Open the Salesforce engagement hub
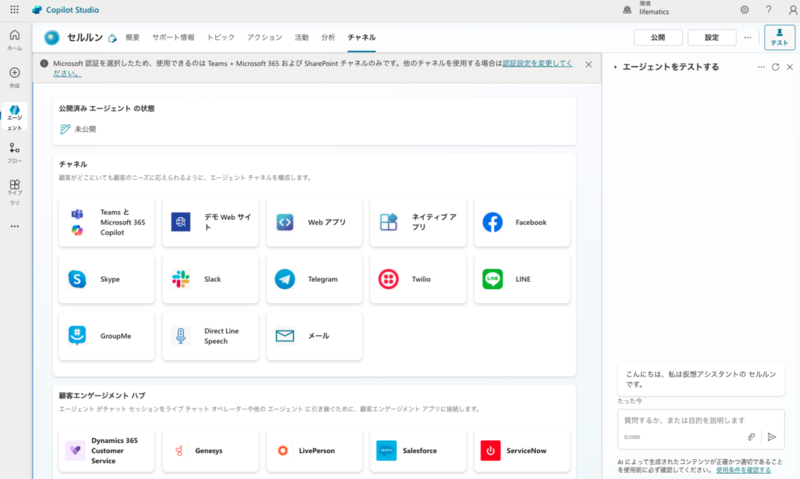The image size is (800, 479). point(418,450)
